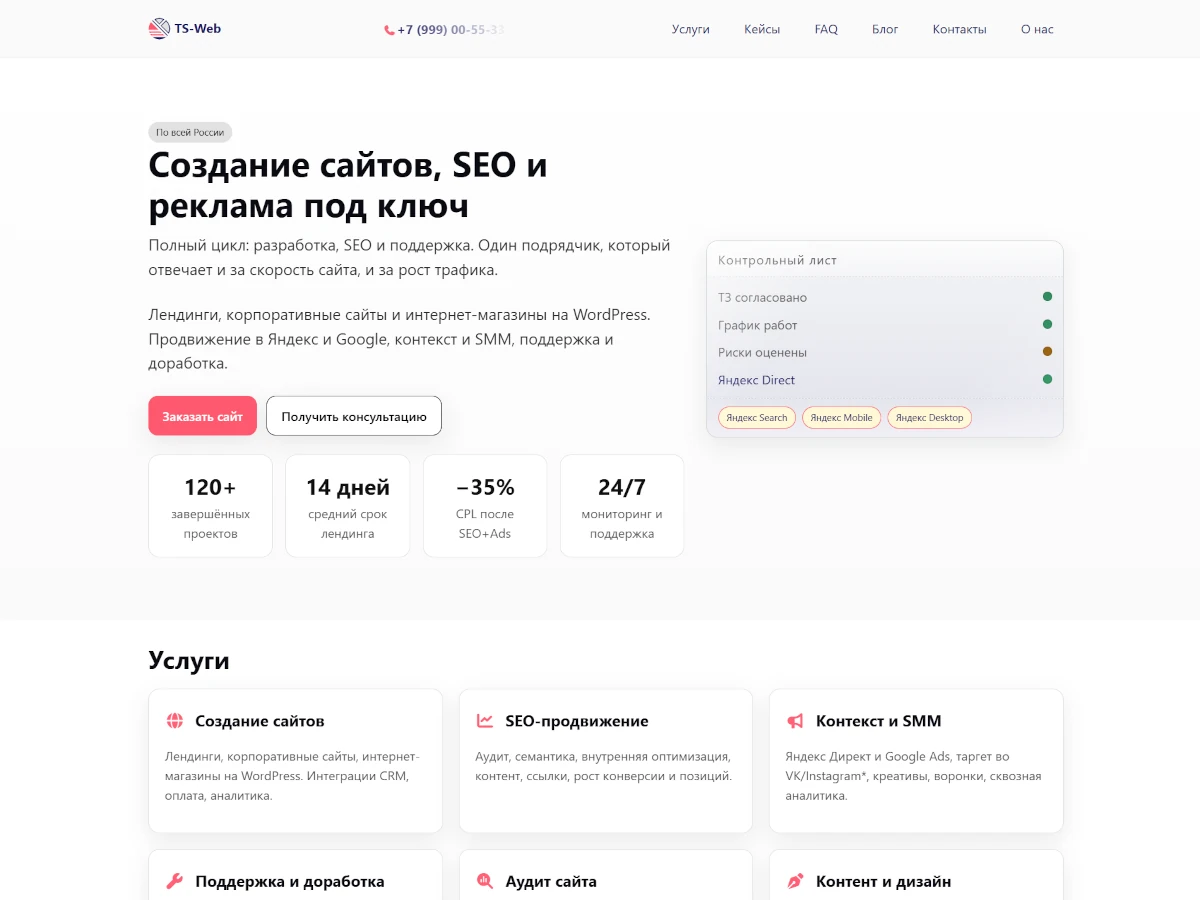The height and width of the screenshot is (900, 1200).
Task: Go to the Кейсы navigation link
Action: (762, 29)
